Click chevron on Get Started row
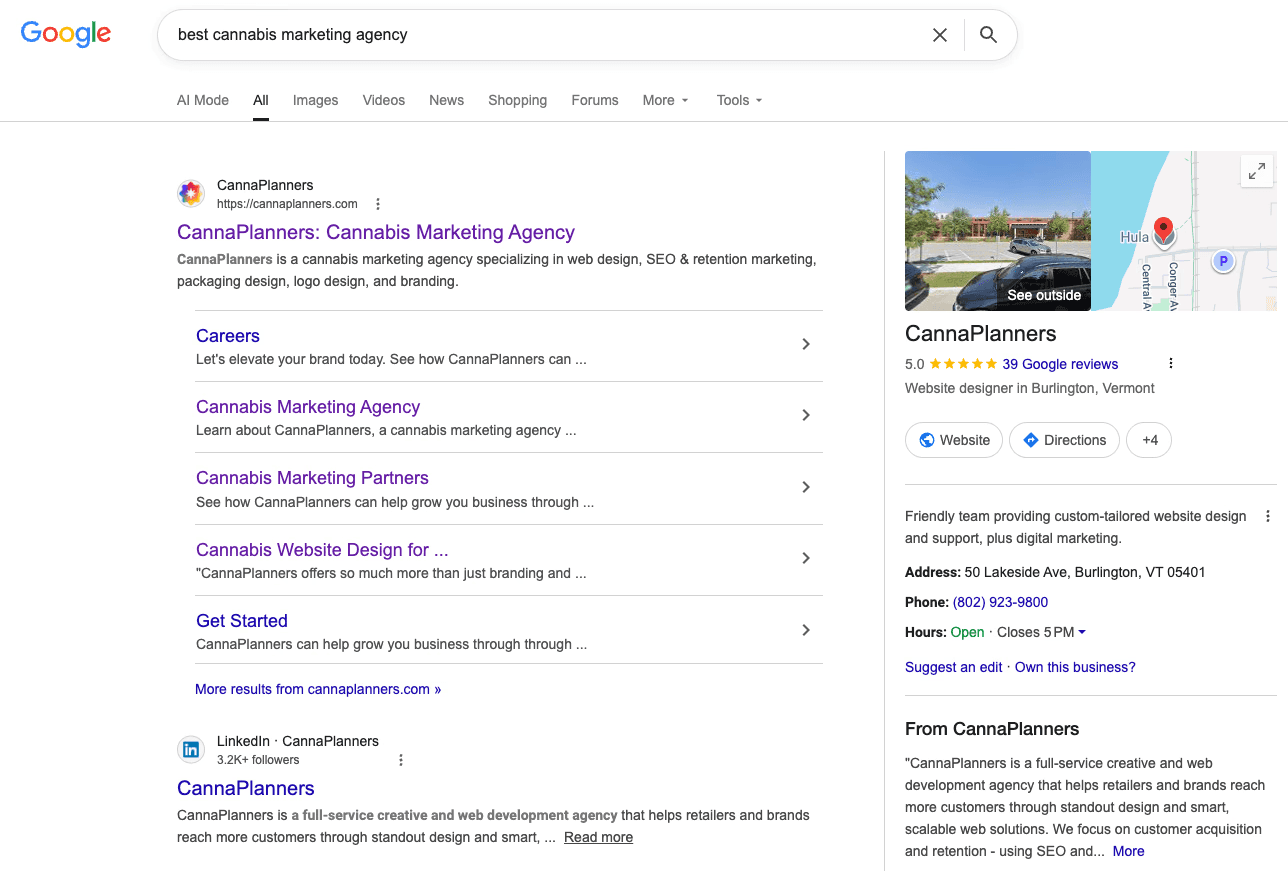The height and width of the screenshot is (871, 1288). pos(806,630)
